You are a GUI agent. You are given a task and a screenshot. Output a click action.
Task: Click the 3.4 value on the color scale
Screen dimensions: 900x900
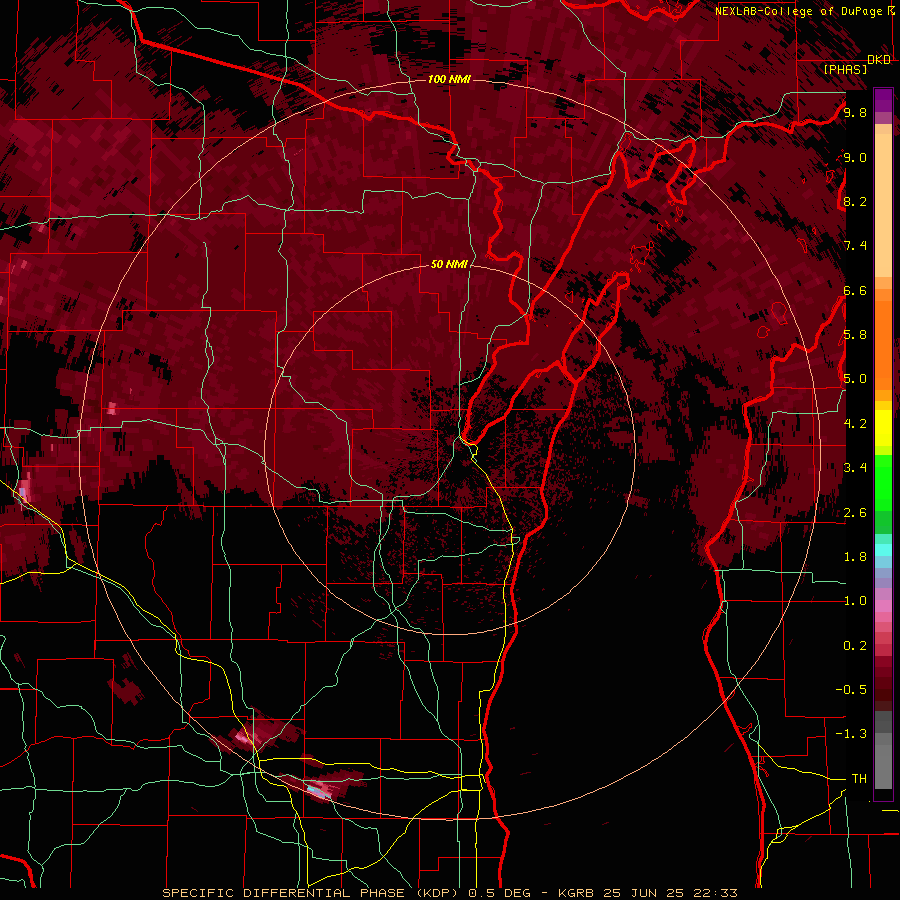pos(855,468)
